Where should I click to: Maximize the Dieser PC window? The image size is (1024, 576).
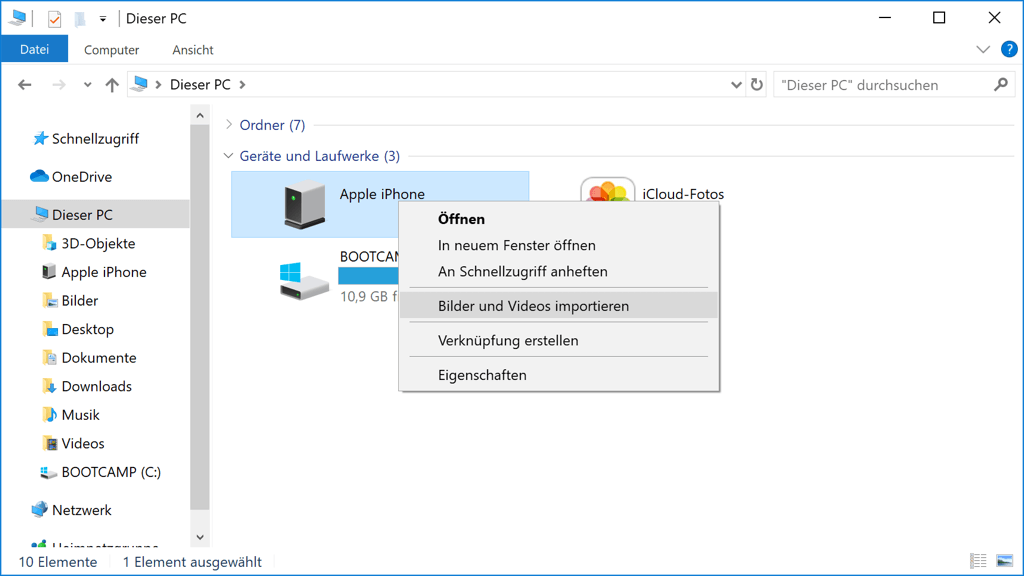pyautogui.click(x=939, y=18)
